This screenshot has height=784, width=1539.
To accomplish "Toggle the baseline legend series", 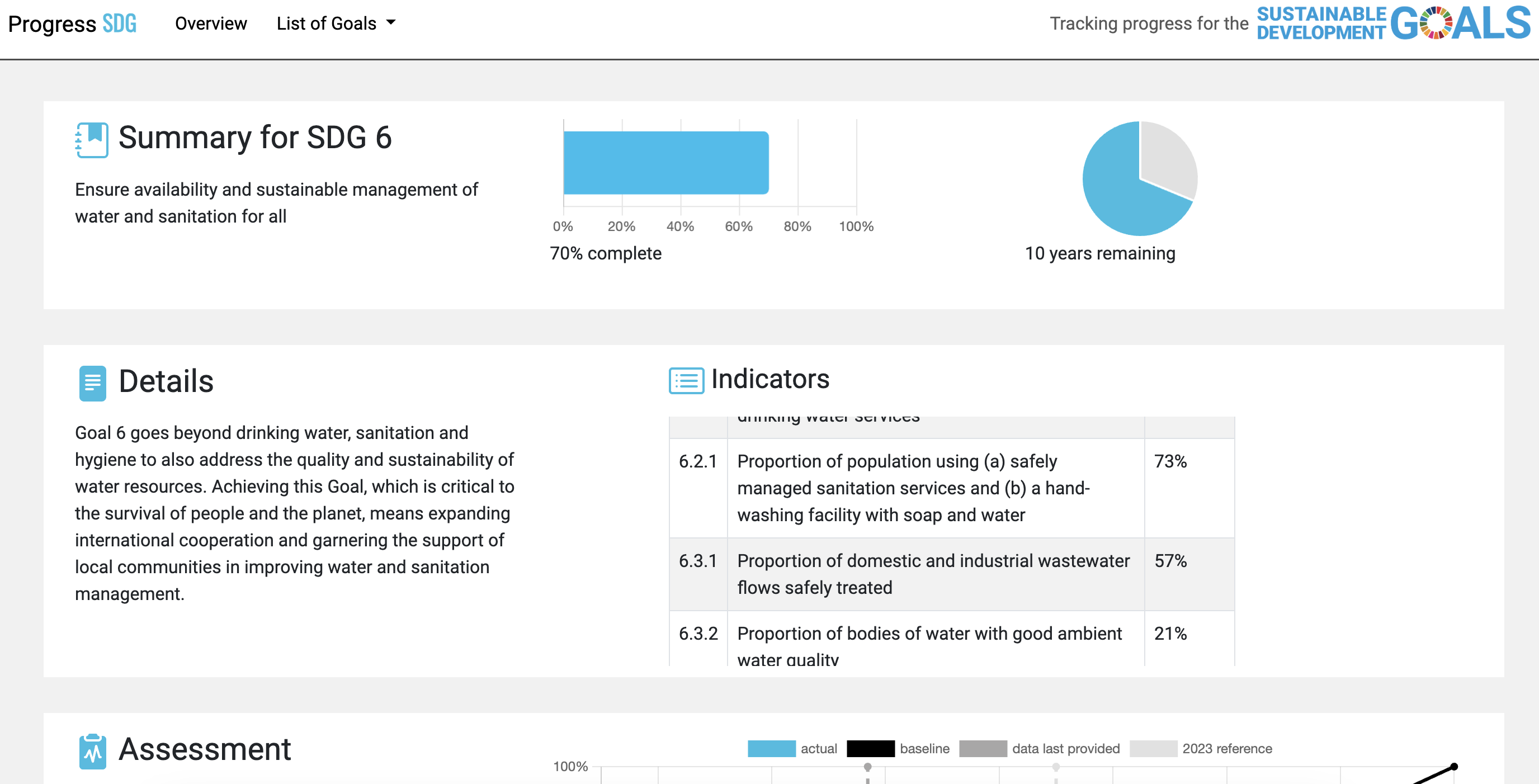I will tap(898, 748).
